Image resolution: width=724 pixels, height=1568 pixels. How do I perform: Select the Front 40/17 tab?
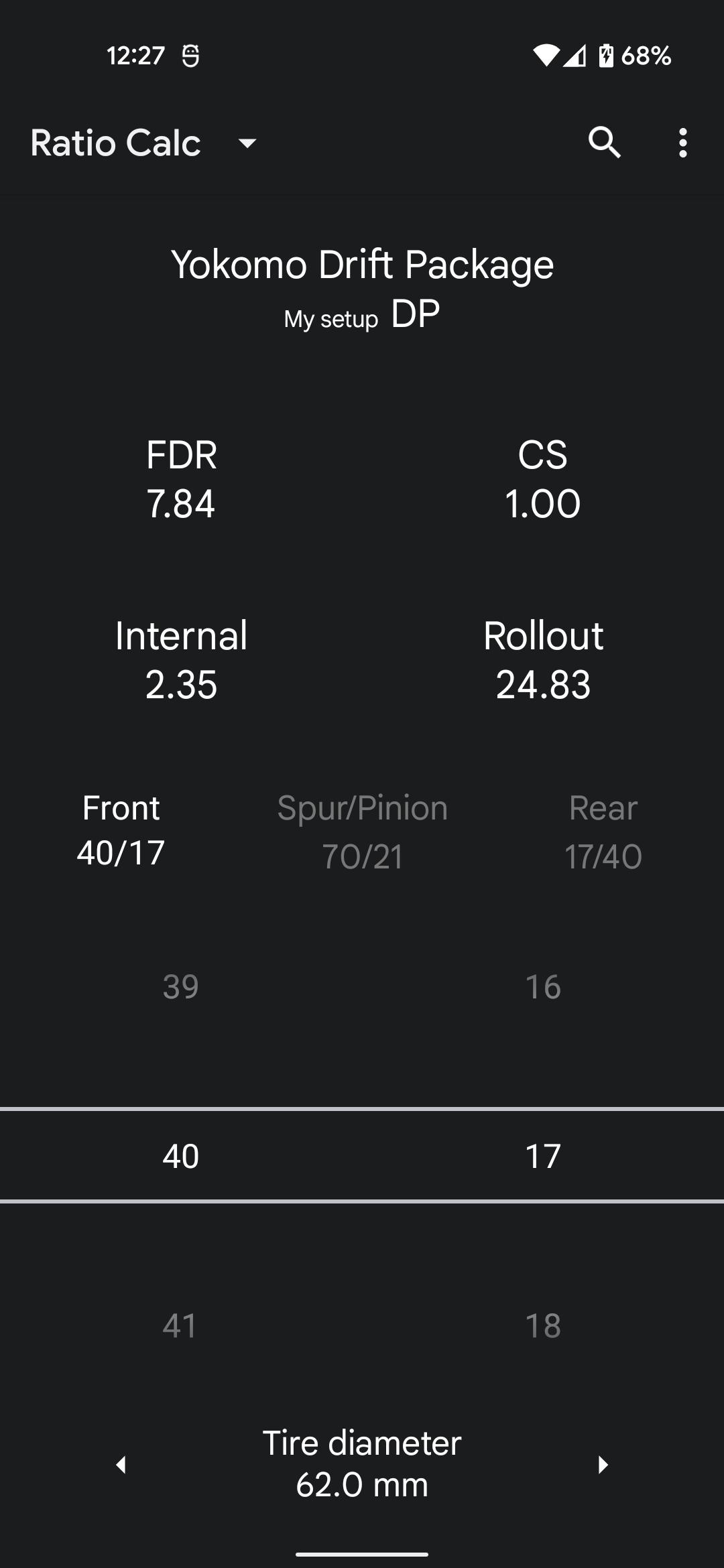click(x=121, y=831)
